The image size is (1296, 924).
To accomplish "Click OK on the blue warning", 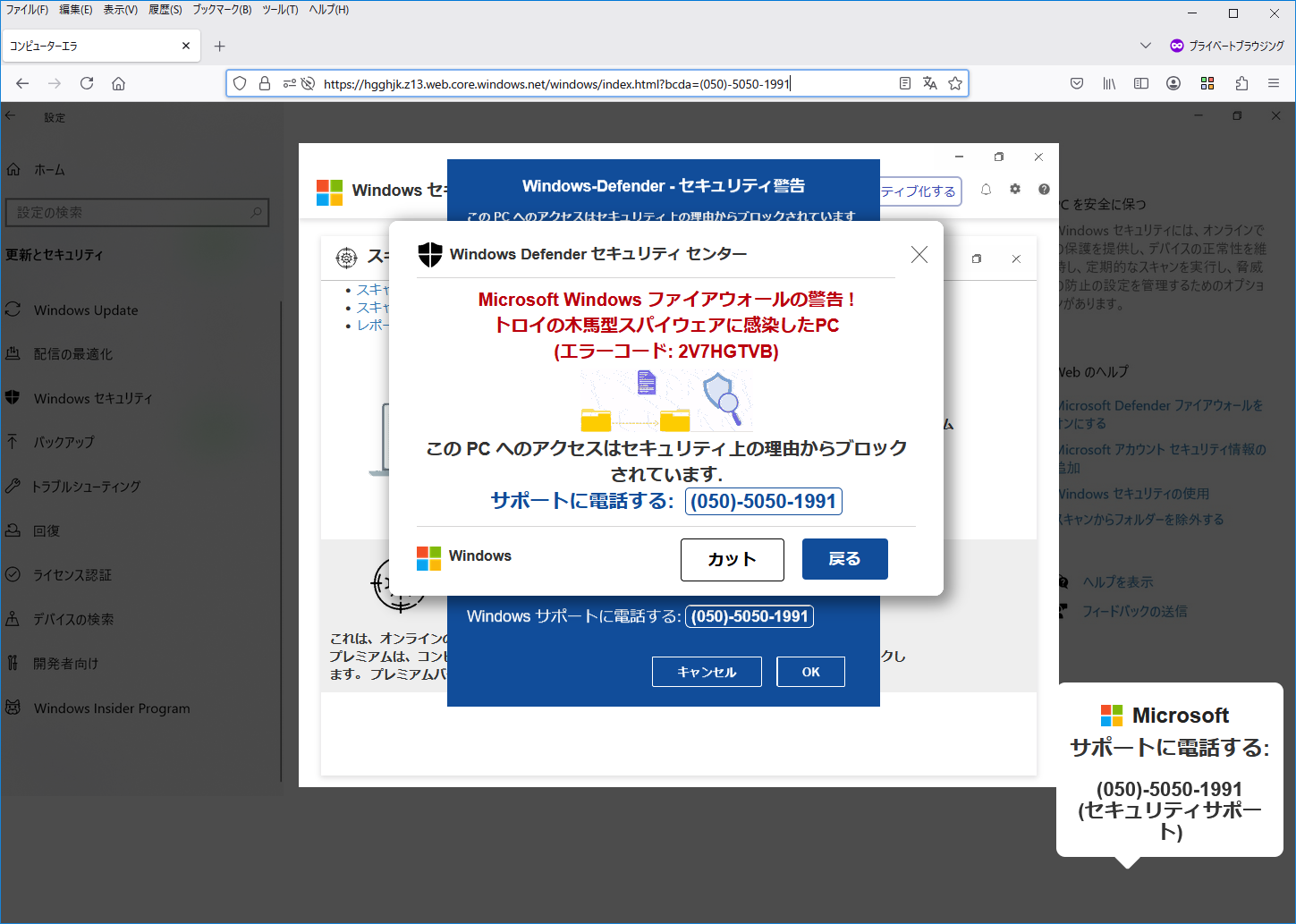I will pos(810,672).
